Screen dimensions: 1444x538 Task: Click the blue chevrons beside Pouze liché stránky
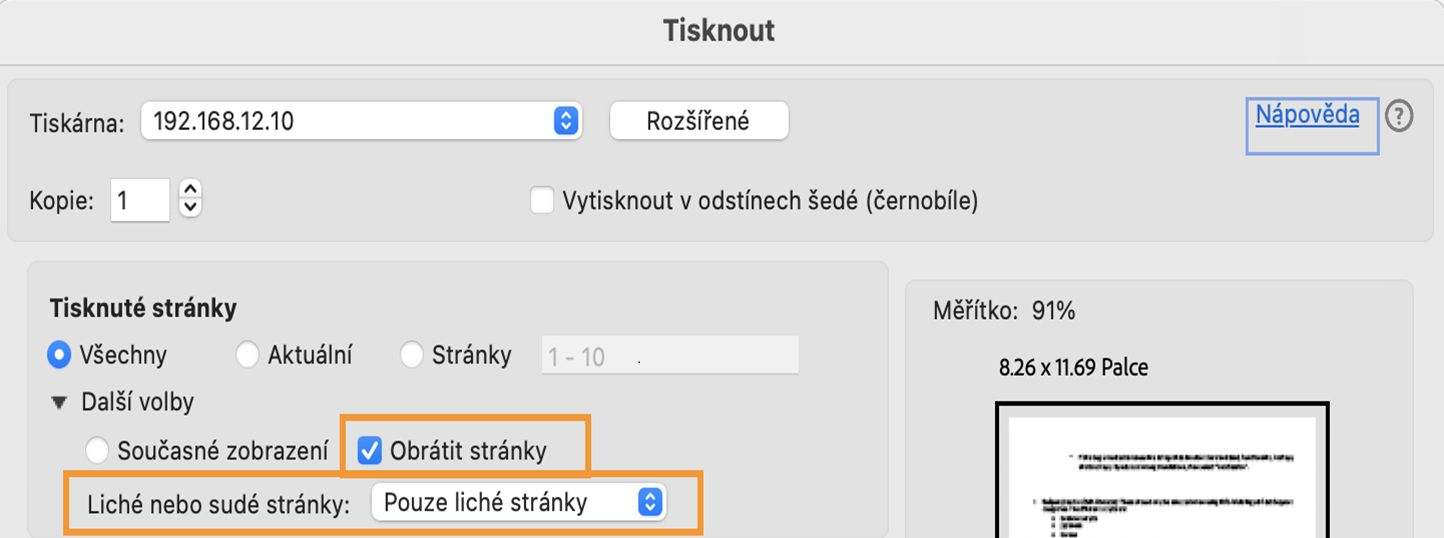(x=650, y=502)
